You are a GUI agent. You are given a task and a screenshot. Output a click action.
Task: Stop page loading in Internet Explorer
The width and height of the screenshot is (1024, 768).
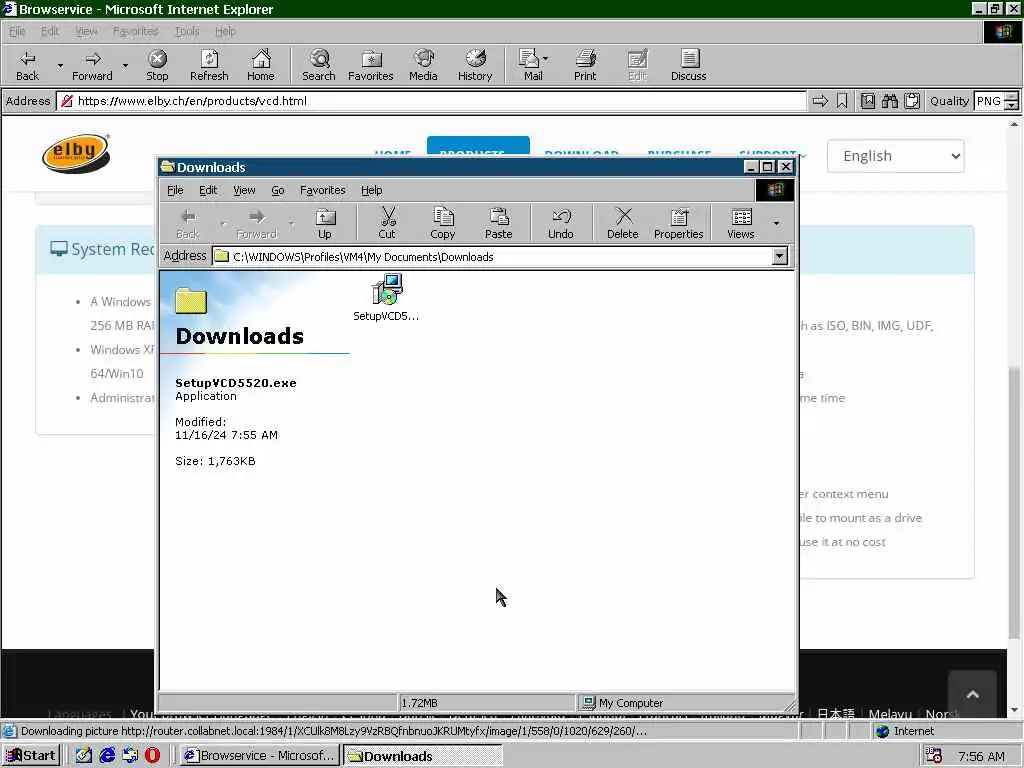point(157,65)
